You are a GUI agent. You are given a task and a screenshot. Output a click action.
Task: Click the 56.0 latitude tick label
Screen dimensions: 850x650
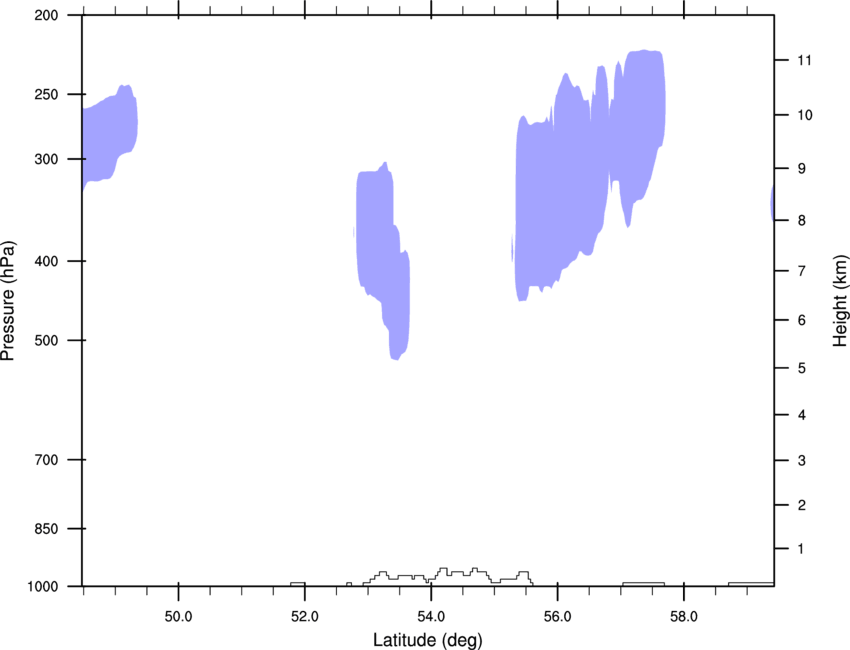[x=558, y=617]
